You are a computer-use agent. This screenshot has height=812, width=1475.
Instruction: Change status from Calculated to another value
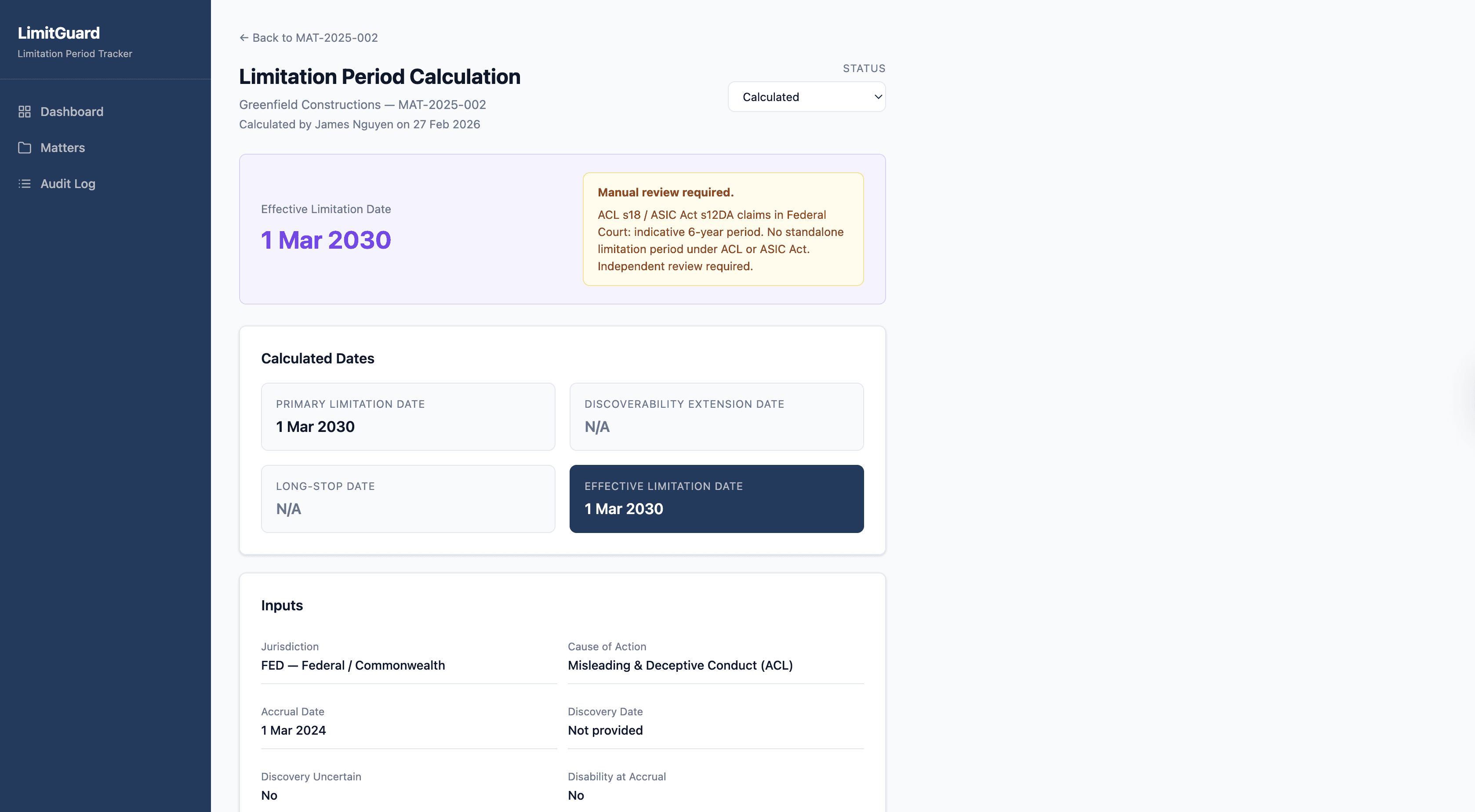806,97
